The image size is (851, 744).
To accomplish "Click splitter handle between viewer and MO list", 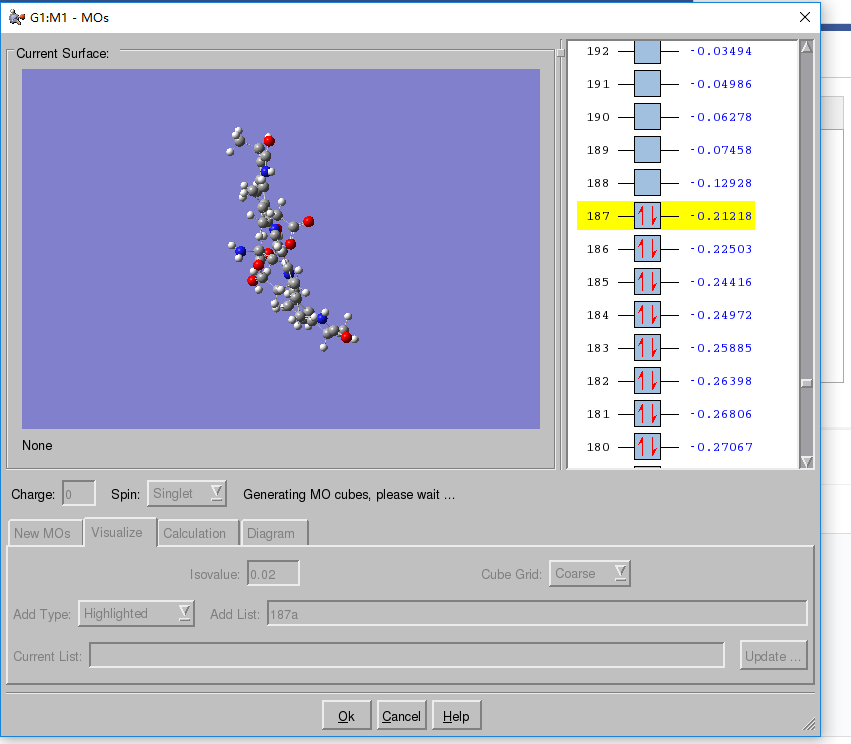I will [561, 53].
